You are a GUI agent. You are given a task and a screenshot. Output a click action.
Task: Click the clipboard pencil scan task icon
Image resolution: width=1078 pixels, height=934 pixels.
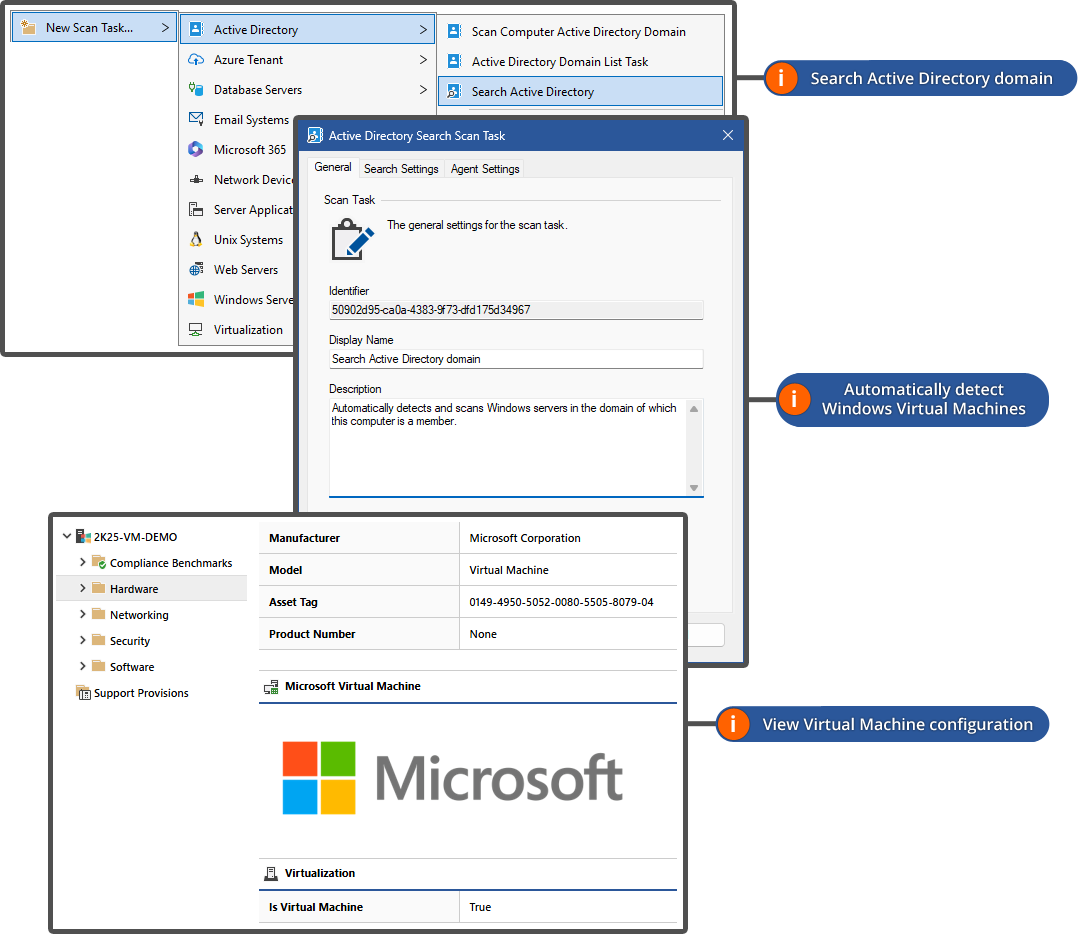point(353,239)
